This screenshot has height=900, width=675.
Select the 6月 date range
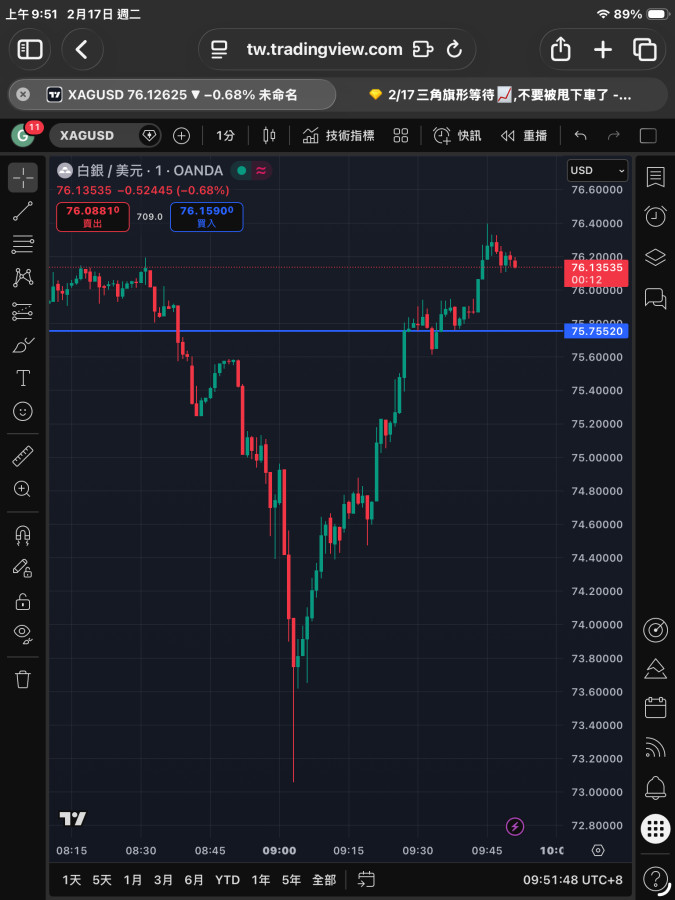pos(194,879)
